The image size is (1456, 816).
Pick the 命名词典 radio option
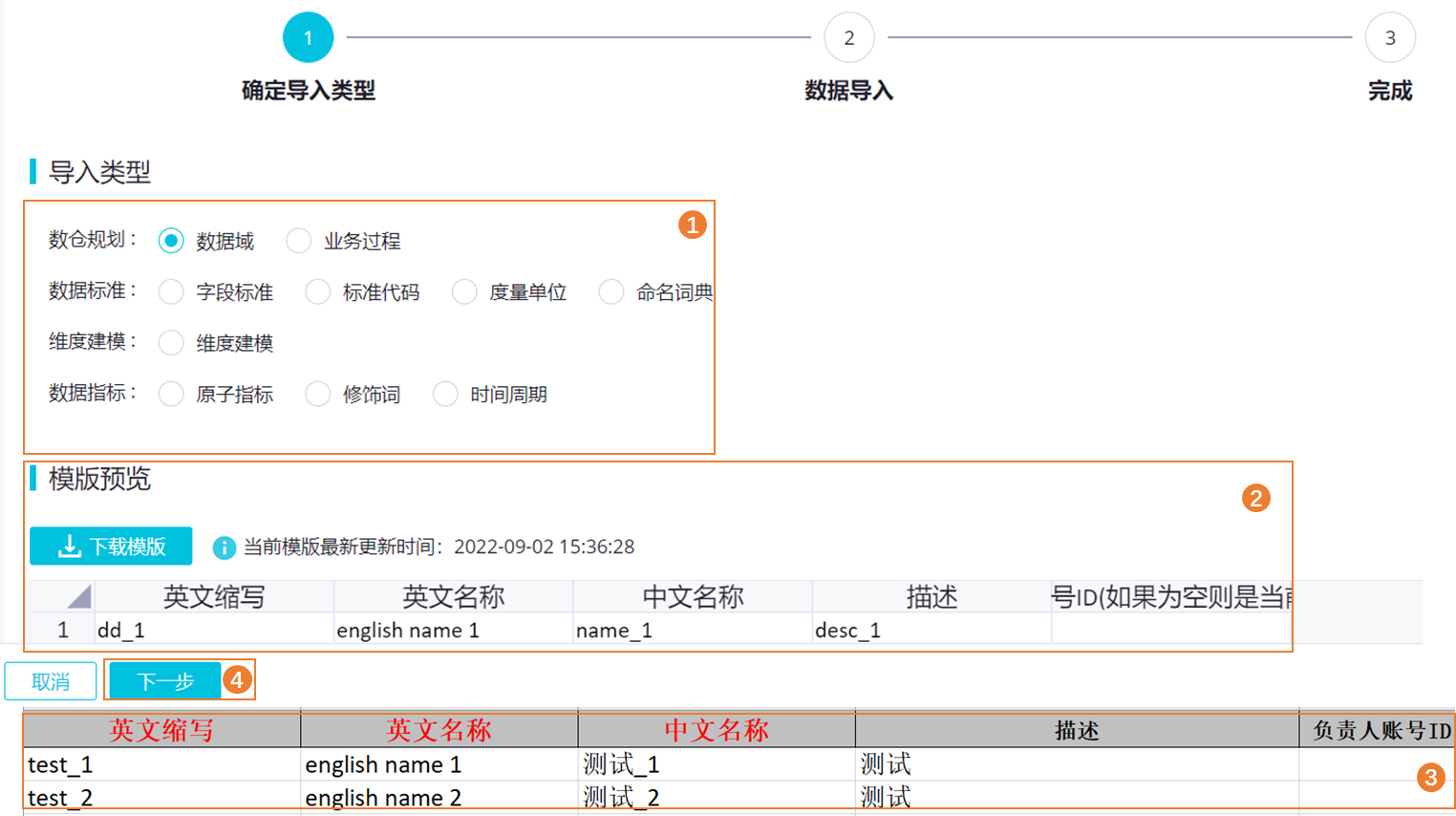click(611, 291)
